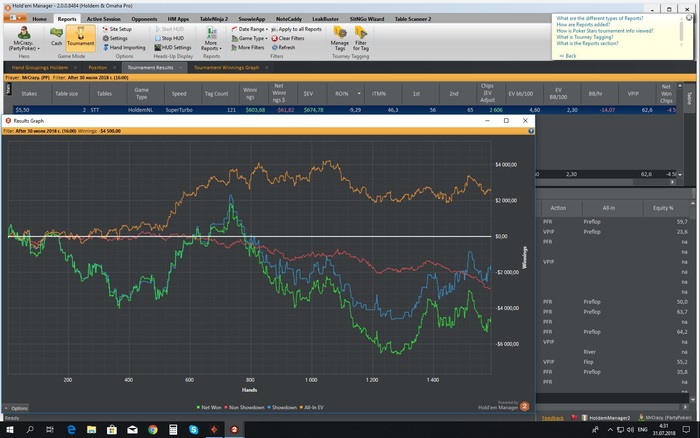Switch to Tournament Winnings Graph tab
Viewport: 700px width, 438px height.
226,68
